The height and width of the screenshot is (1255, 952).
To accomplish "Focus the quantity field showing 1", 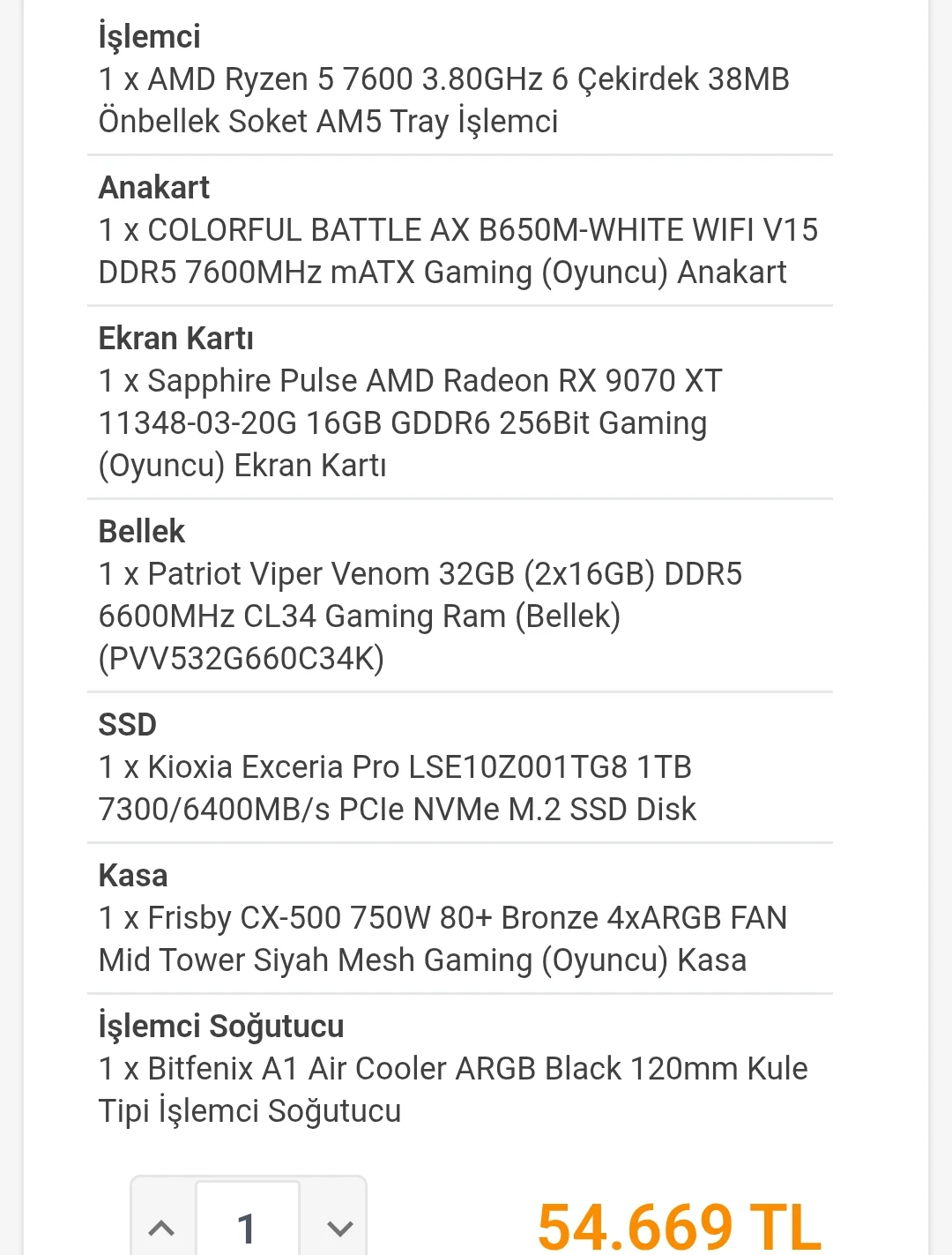I will 248,1227.
